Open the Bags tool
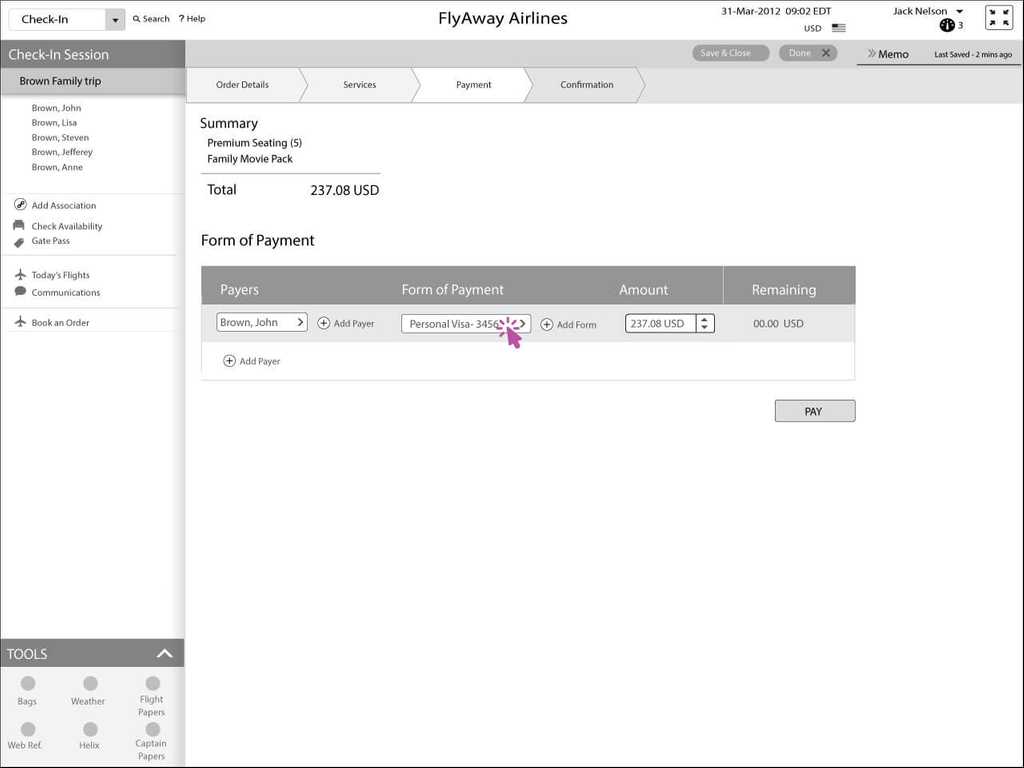This screenshot has width=1024, height=768. coord(27,690)
